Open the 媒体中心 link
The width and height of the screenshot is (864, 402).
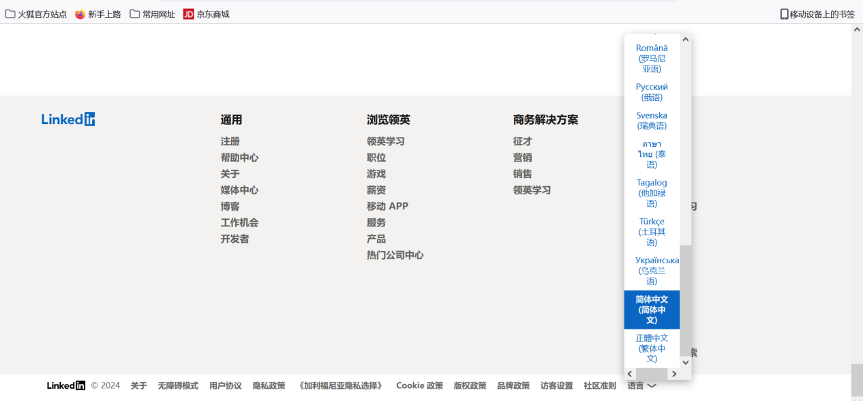239,190
